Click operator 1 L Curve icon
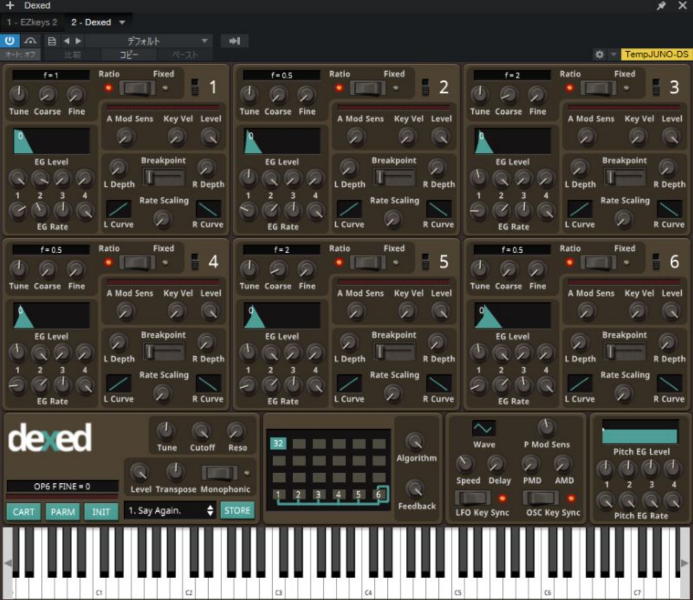Viewport: 693px width, 600px height. coord(118,208)
